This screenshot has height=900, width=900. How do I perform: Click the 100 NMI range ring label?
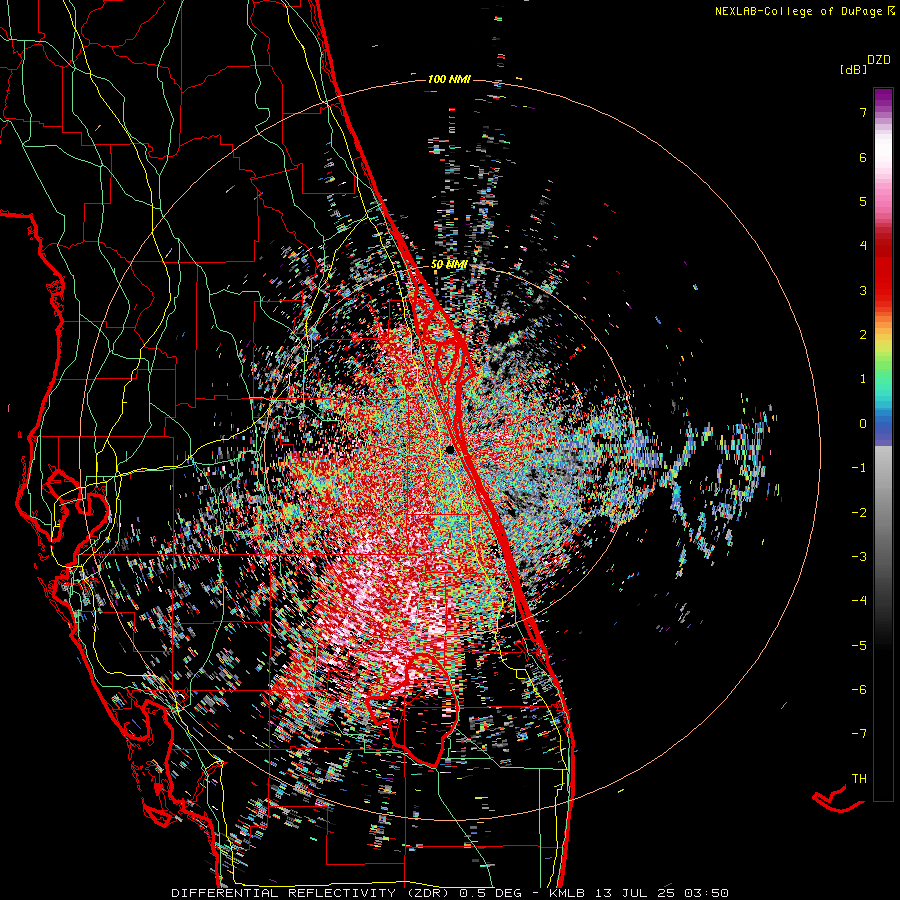449,79
